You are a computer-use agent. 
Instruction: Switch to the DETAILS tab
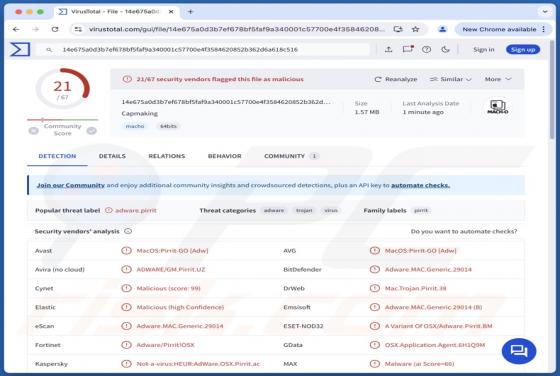pyautogui.click(x=112, y=156)
